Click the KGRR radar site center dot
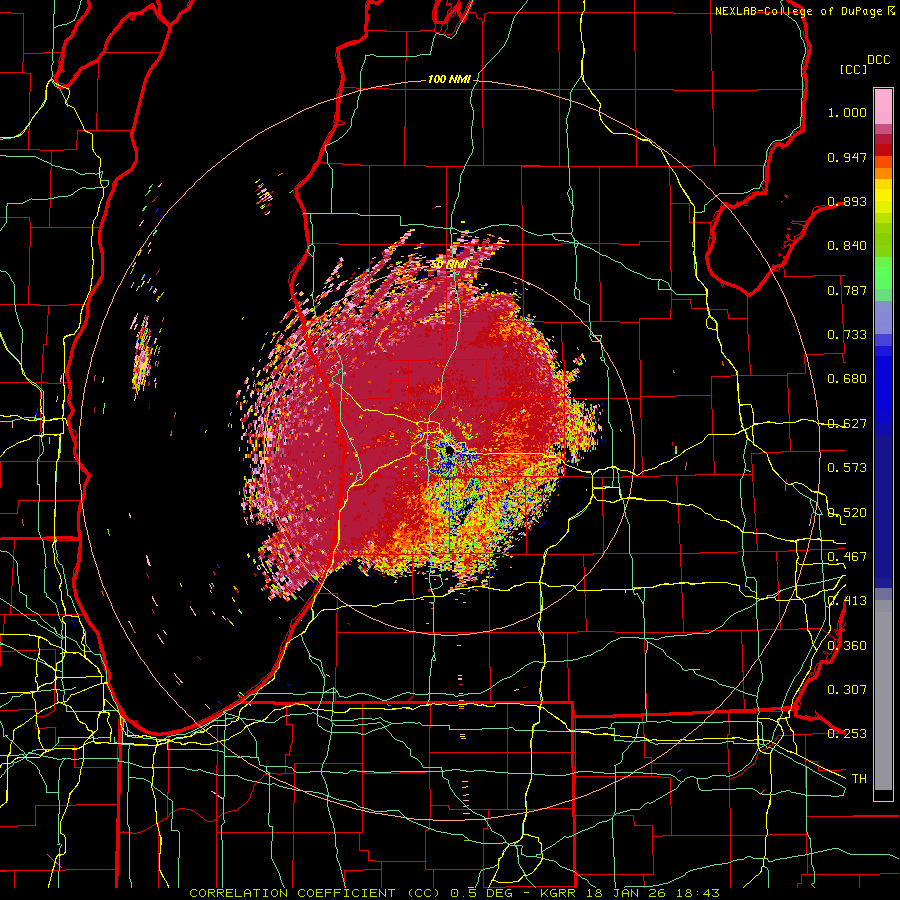This screenshot has width=900, height=900. (449, 452)
